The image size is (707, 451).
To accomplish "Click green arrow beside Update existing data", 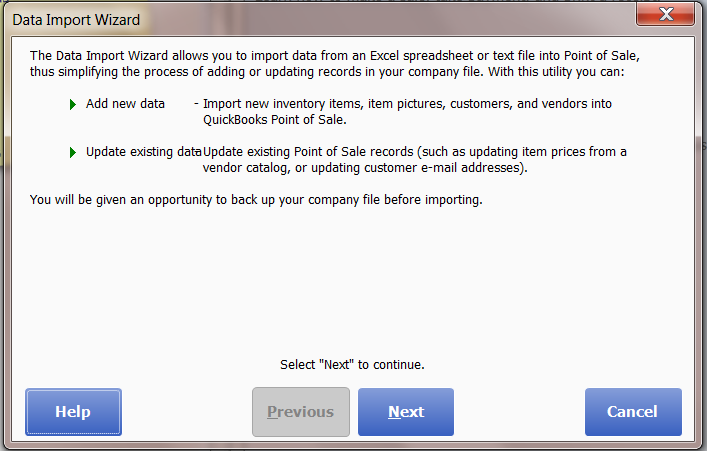I will tap(73, 152).
